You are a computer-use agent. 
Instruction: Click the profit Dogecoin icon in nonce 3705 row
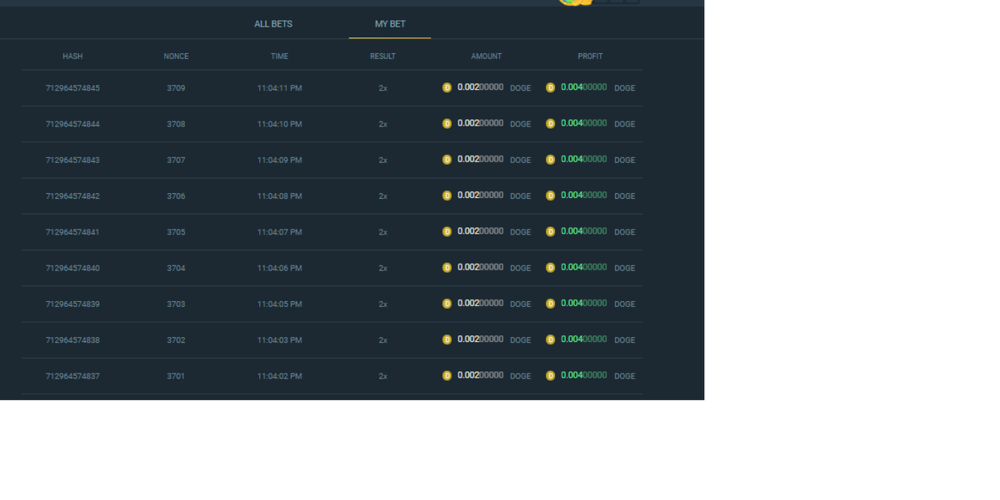point(550,232)
